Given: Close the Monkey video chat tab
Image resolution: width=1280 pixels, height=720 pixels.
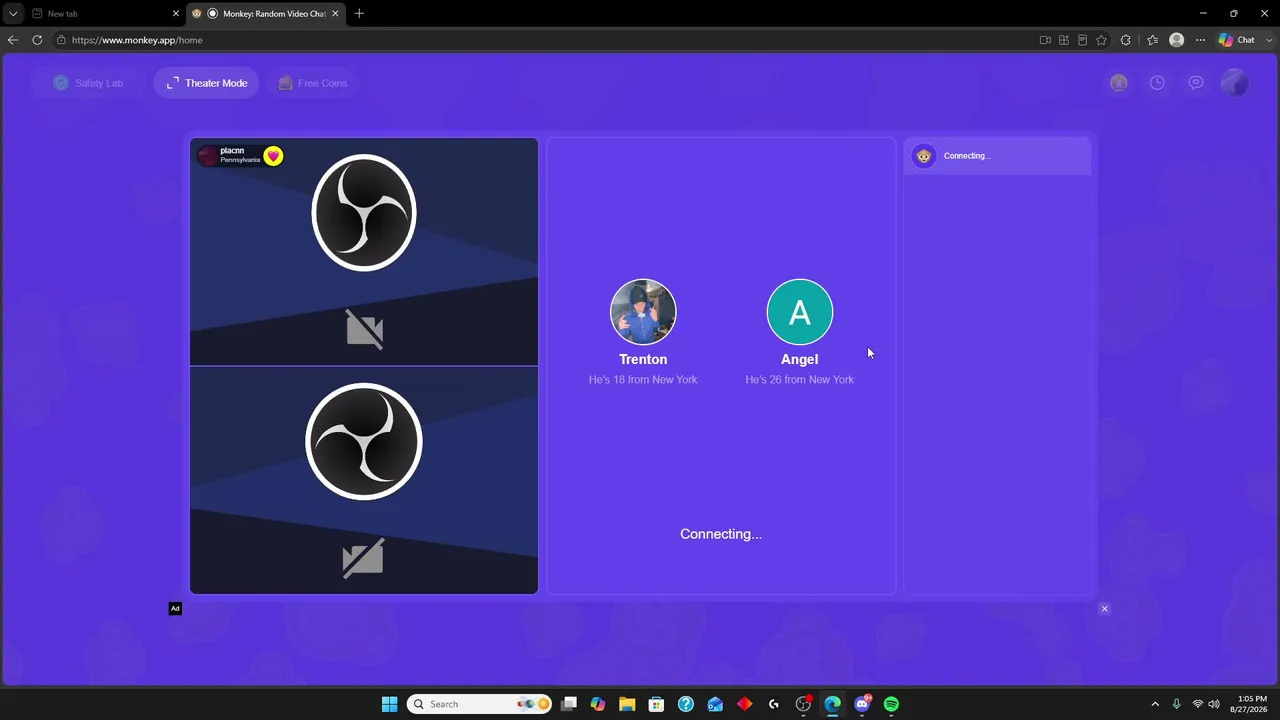Looking at the screenshot, I should [x=335, y=14].
